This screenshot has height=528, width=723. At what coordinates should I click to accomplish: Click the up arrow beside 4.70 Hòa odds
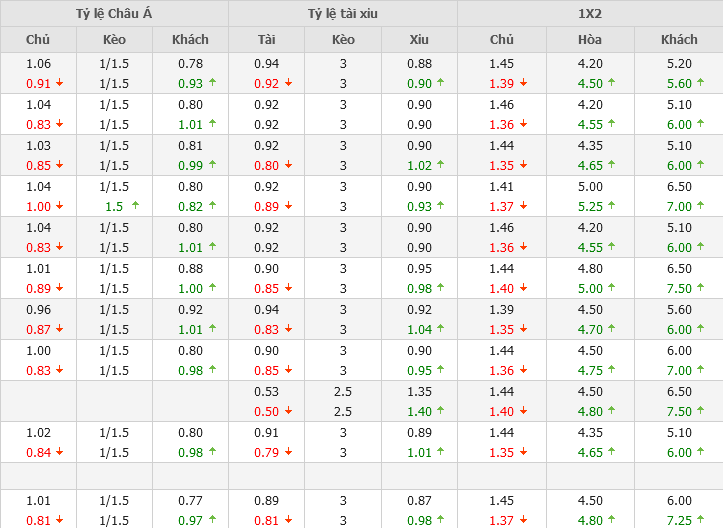click(611, 330)
